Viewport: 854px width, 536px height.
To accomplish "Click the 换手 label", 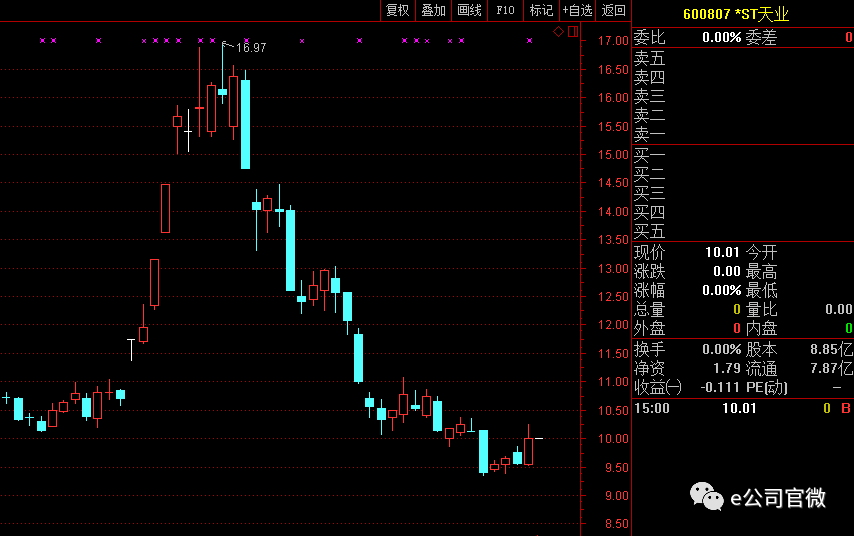I will [x=650, y=349].
